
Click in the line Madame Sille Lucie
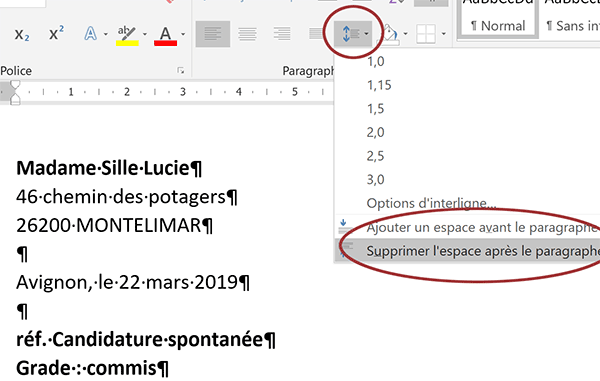click(x=109, y=168)
